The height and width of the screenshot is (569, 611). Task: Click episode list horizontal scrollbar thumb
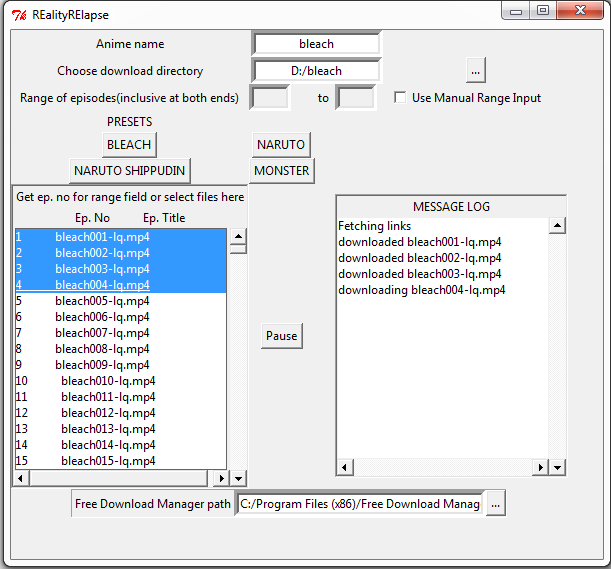pyautogui.click(x=118, y=478)
